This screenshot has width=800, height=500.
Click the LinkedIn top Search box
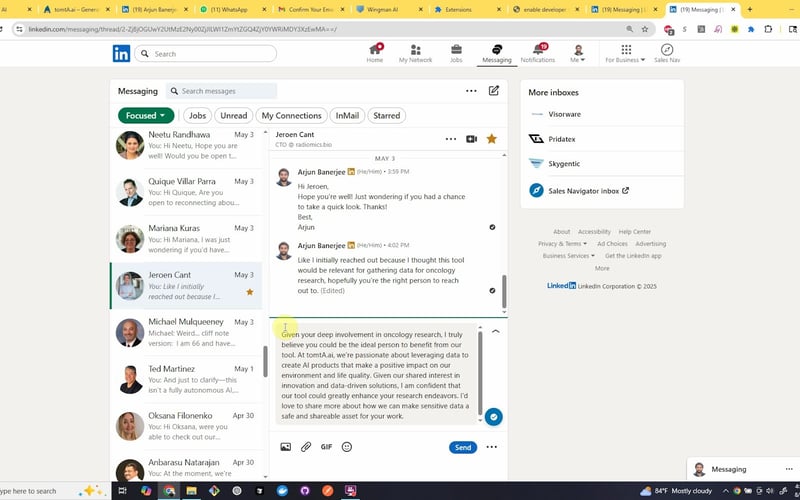click(x=206, y=54)
